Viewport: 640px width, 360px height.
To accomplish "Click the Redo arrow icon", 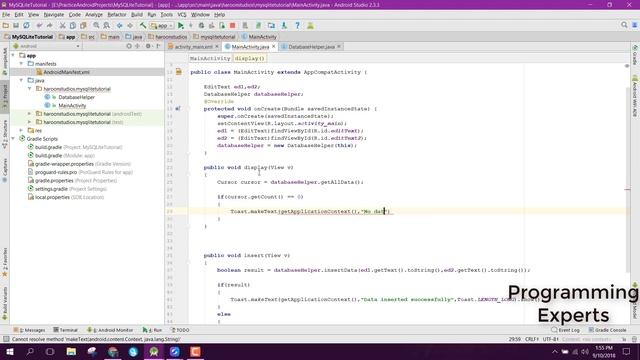I will coord(49,25).
